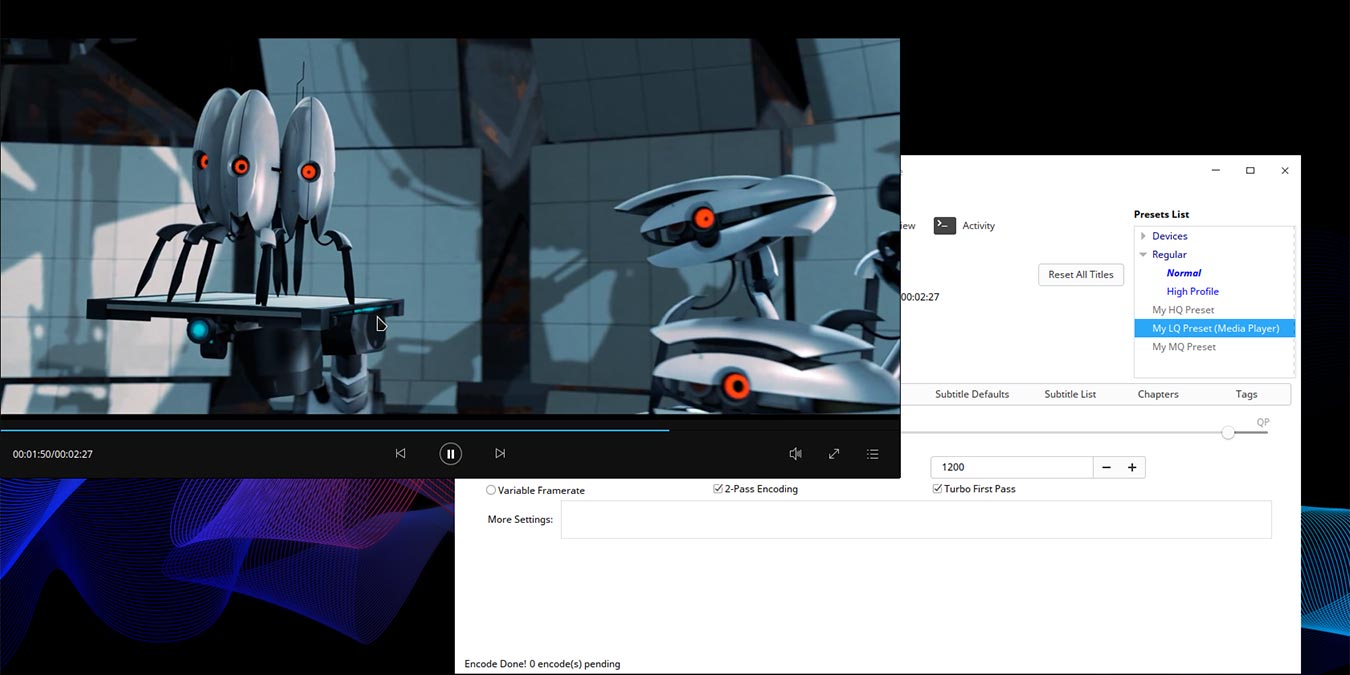Image resolution: width=1350 pixels, height=675 pixels.
Task: Jump back to previous chapter in player
Action: pyautogui.click(x=400, y=453)
